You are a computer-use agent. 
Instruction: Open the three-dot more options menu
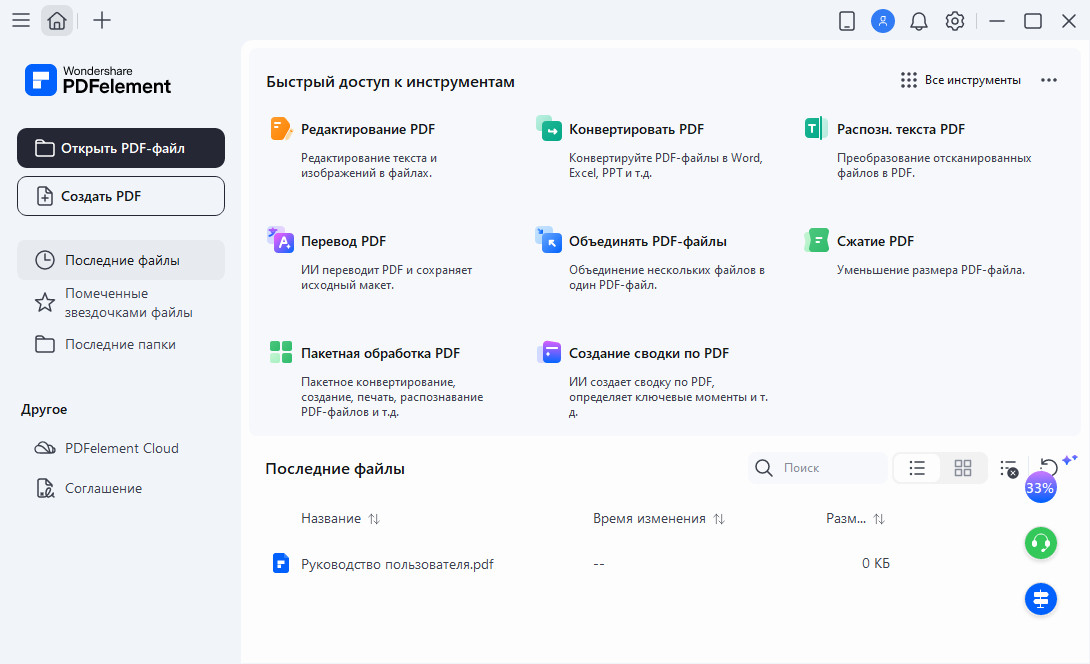pyautogui.click(x=1049, y=81)
